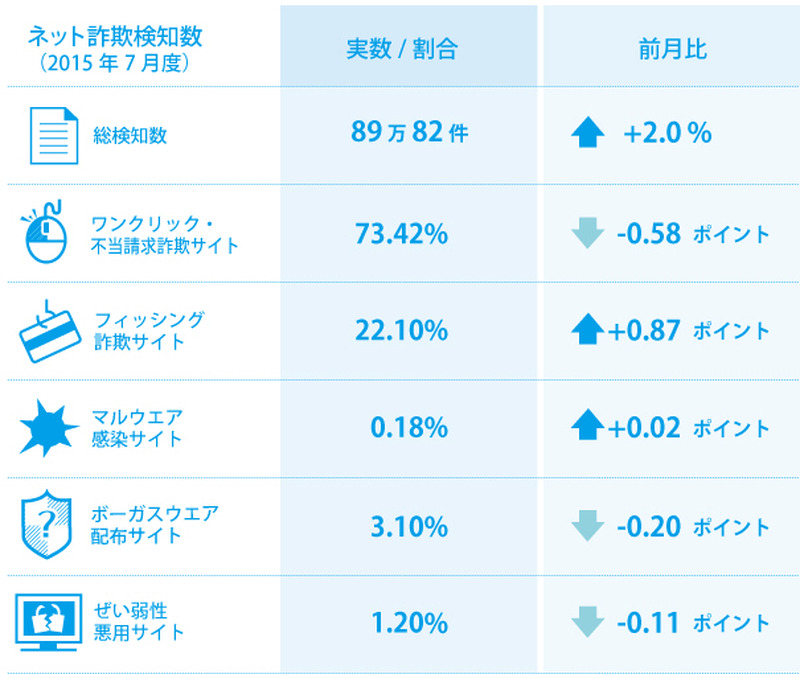Image resolution: width=800 pixels, height=674 pixels.
Task: Click the フィッシング詐欺サイト label
Action: pos(148,330)
